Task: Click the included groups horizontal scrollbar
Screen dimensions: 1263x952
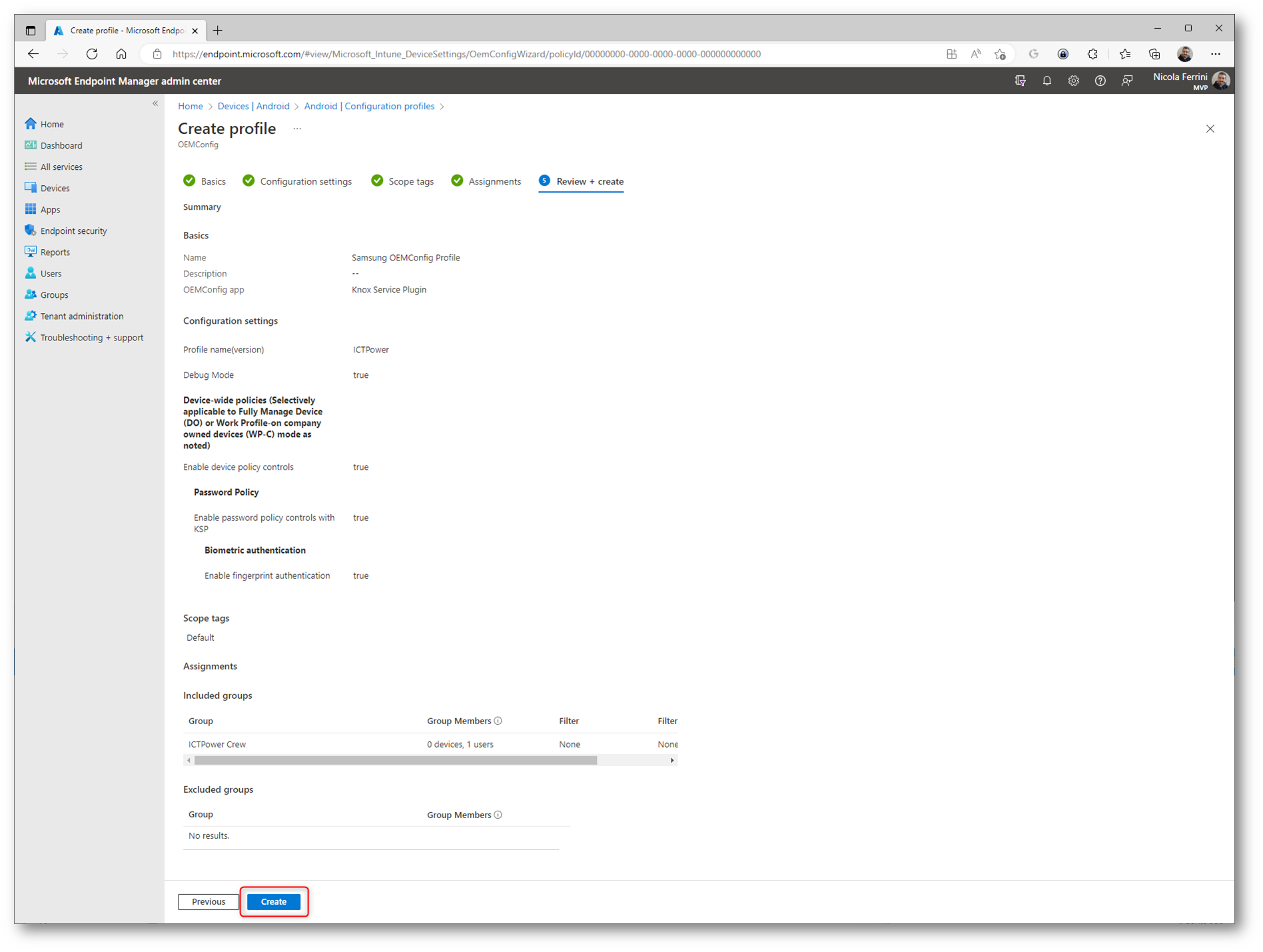Action: tap(396, 760)
